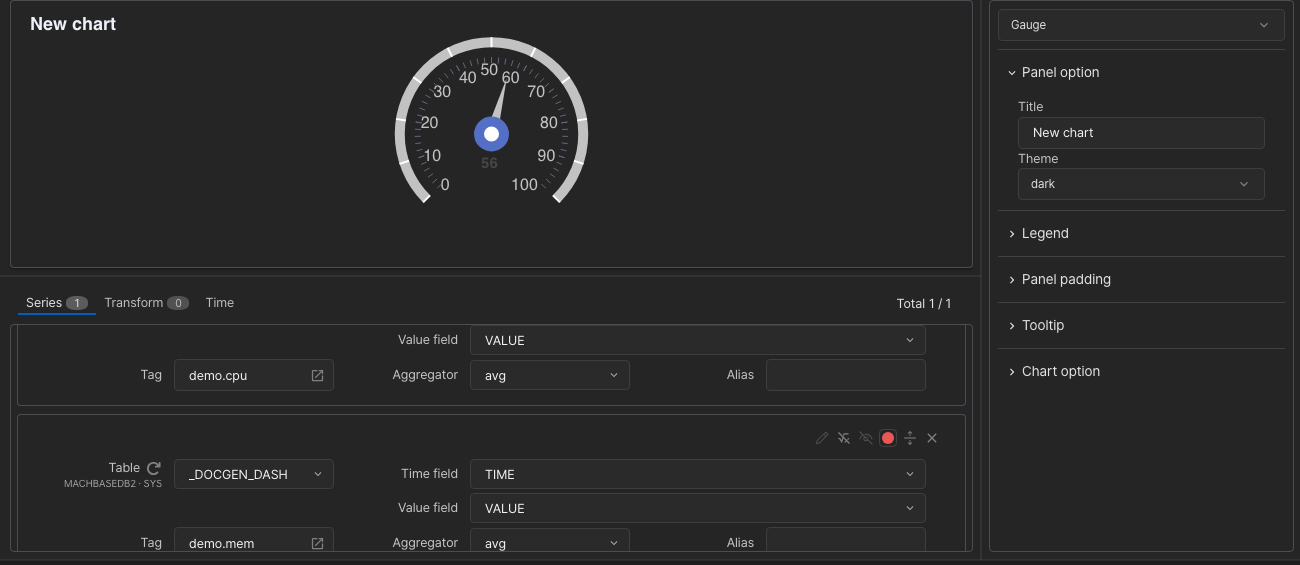Open the _DOCGEN_DASH table dropdown
This screenshot has width=1300, height=565.
point(254,474)
